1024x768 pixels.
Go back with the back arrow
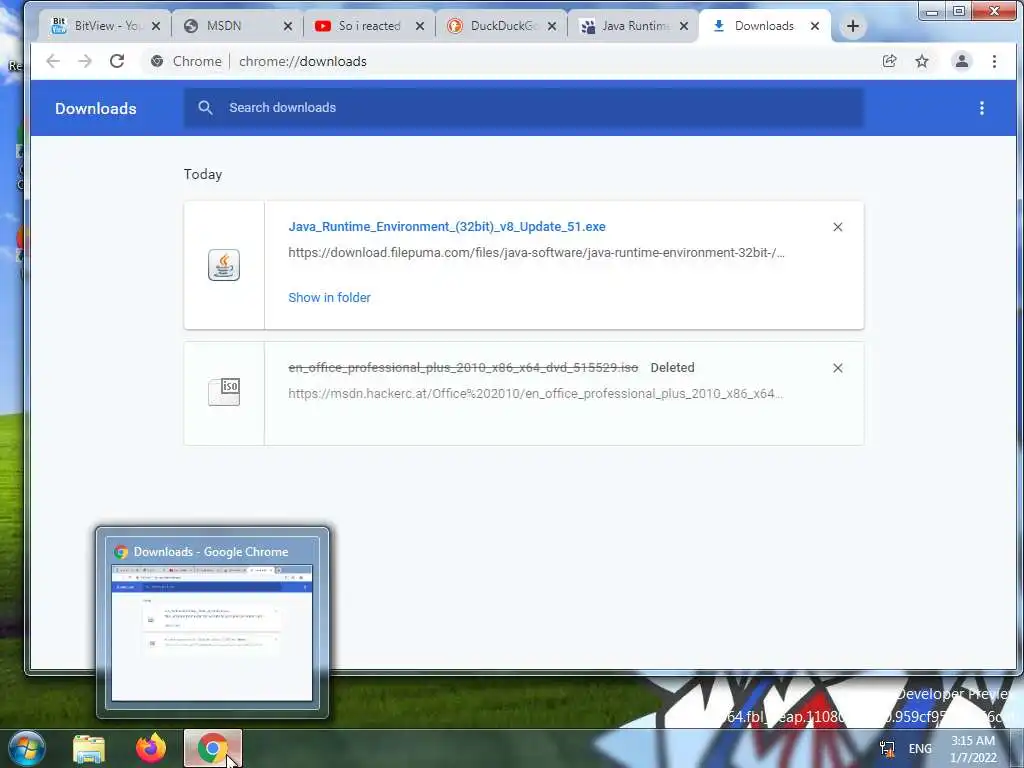coord(53,61)
